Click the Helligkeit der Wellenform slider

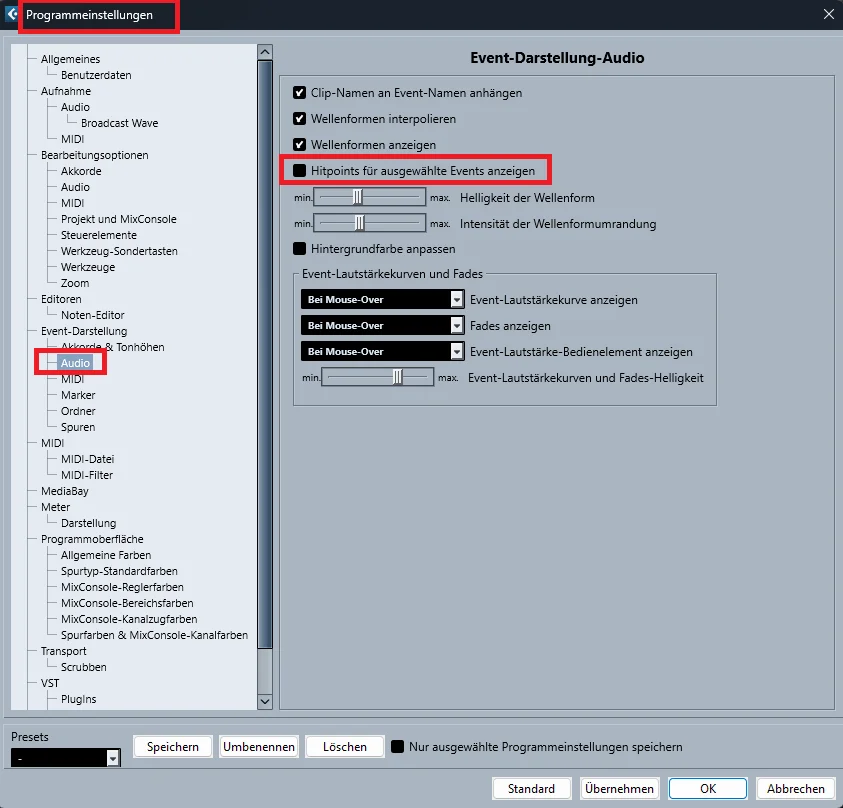pyautogui.click(x=369, y=197)
